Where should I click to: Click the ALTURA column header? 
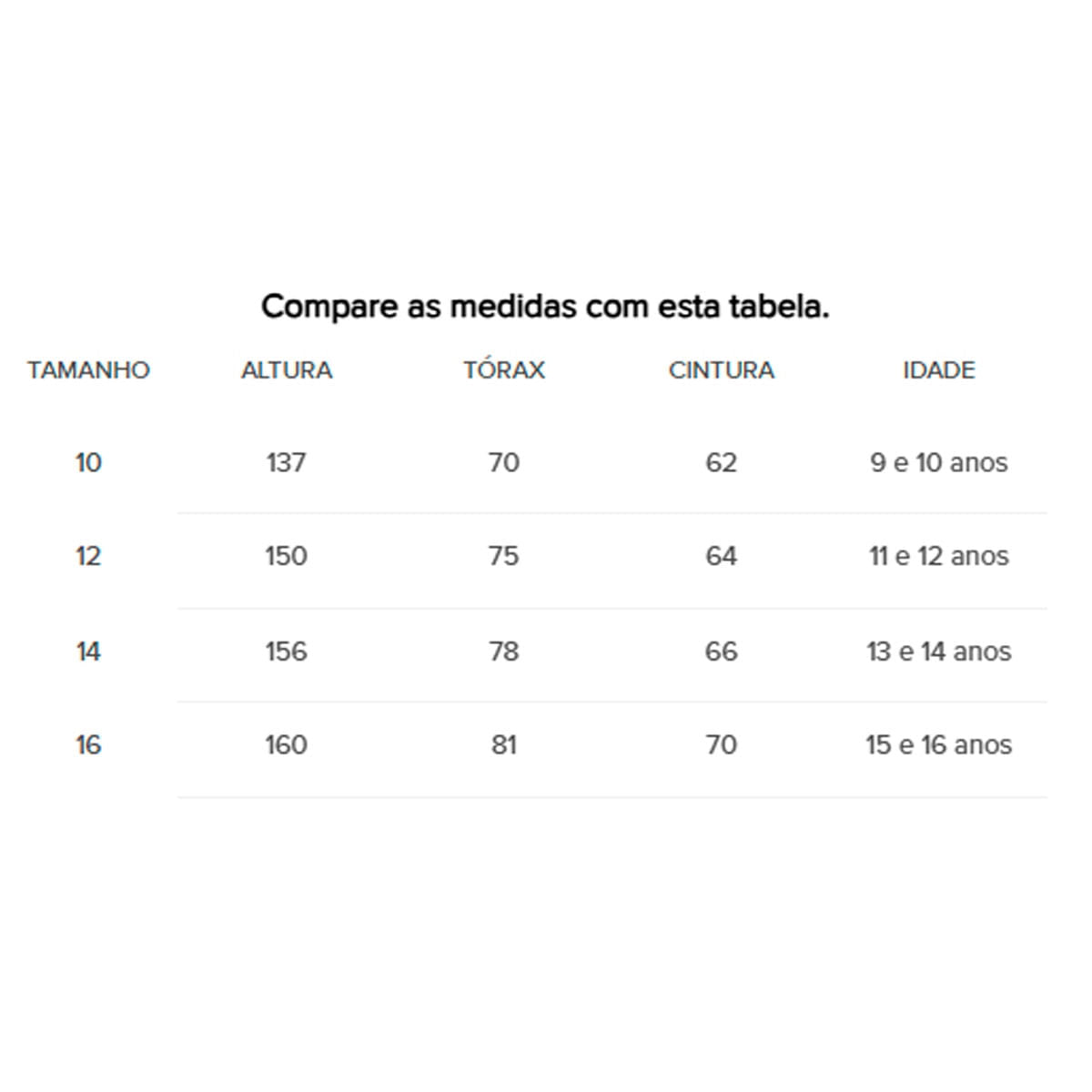[x=286, y=370]
